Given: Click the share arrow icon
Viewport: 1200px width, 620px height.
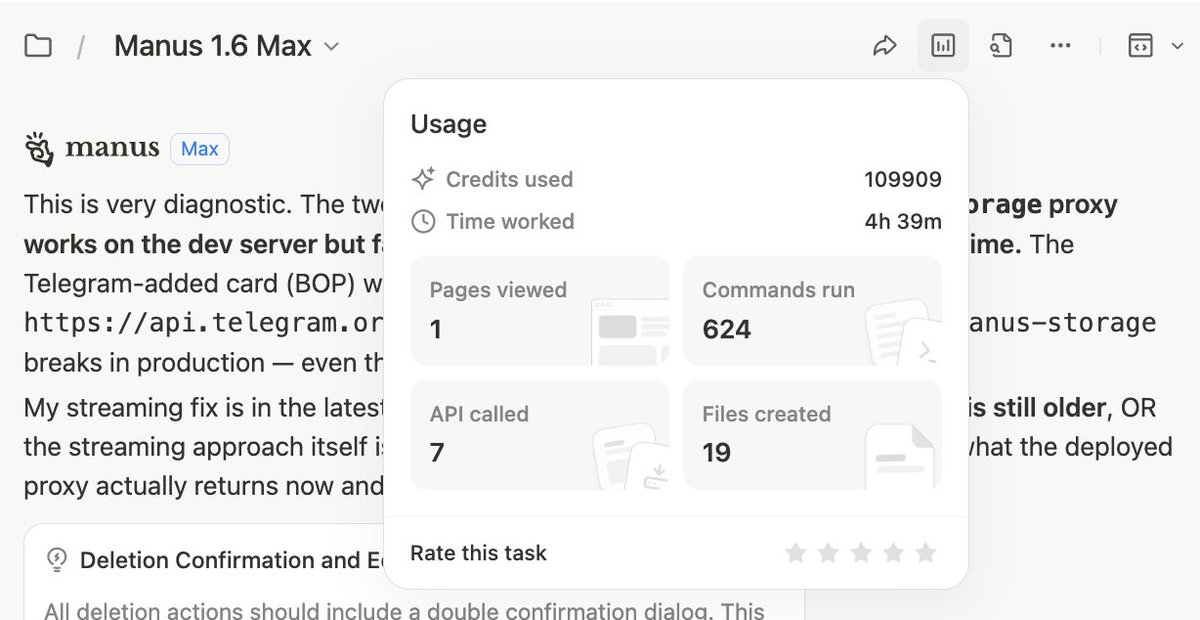Looking at the screenshot, I should tap(885, 46).
